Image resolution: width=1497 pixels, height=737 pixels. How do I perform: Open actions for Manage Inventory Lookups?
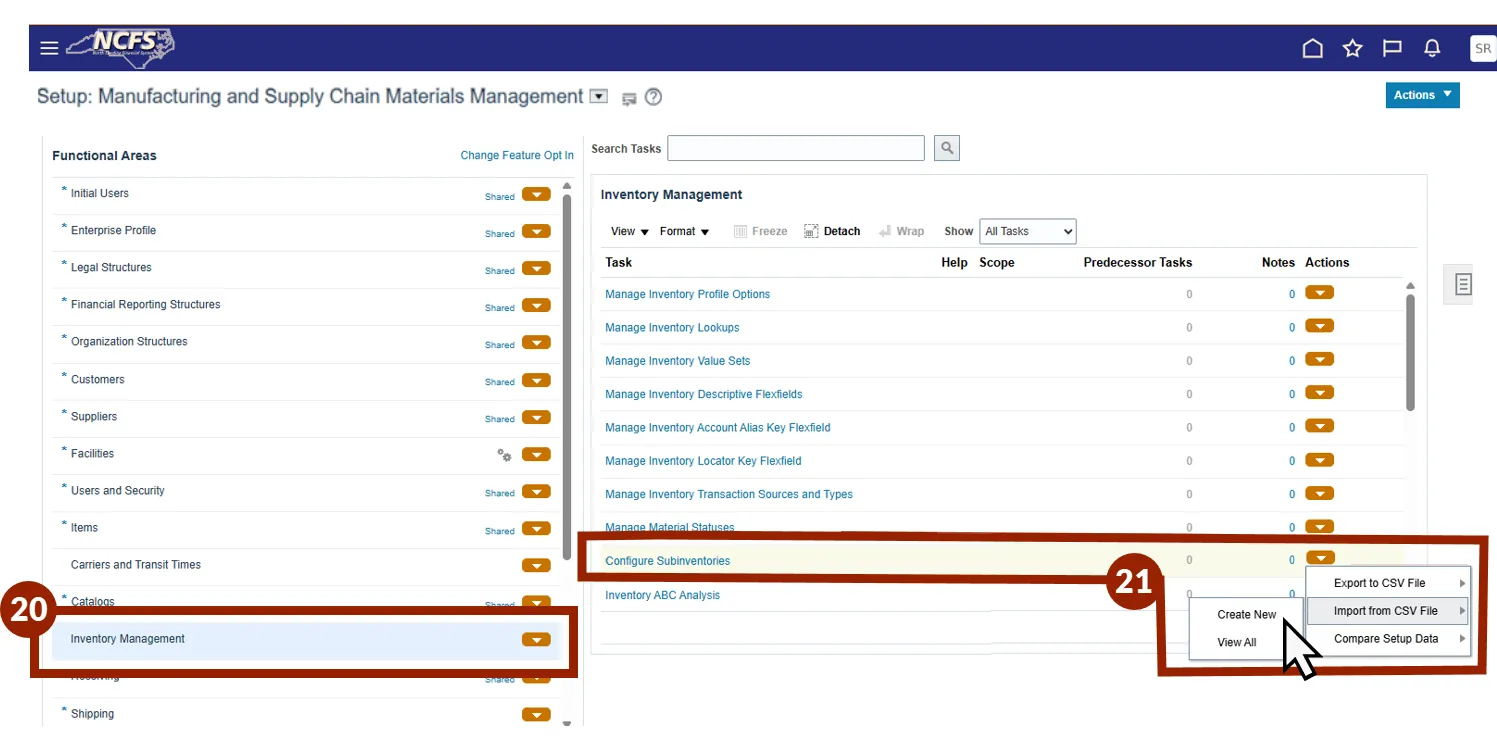click(1320, 326)
